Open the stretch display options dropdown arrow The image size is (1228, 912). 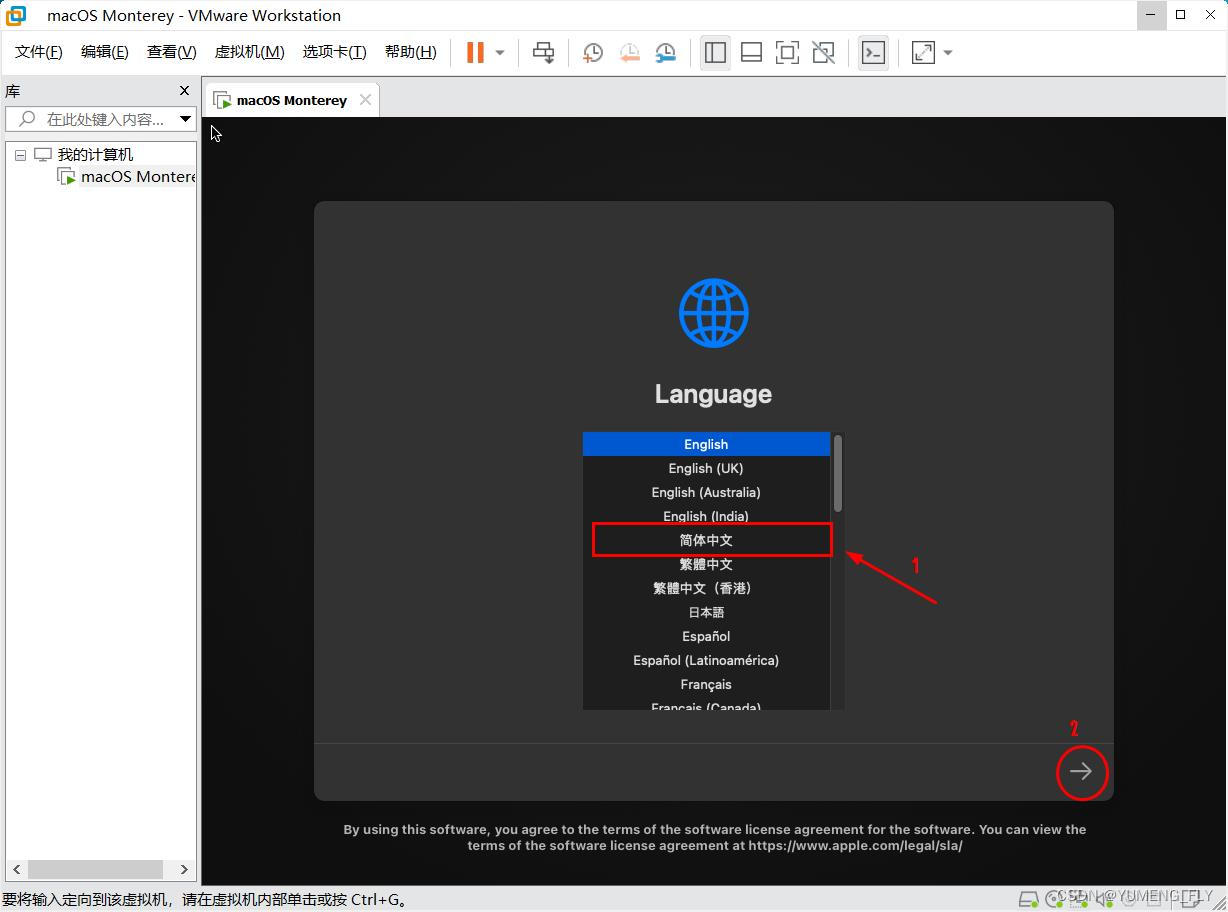(x=948, y=53)
